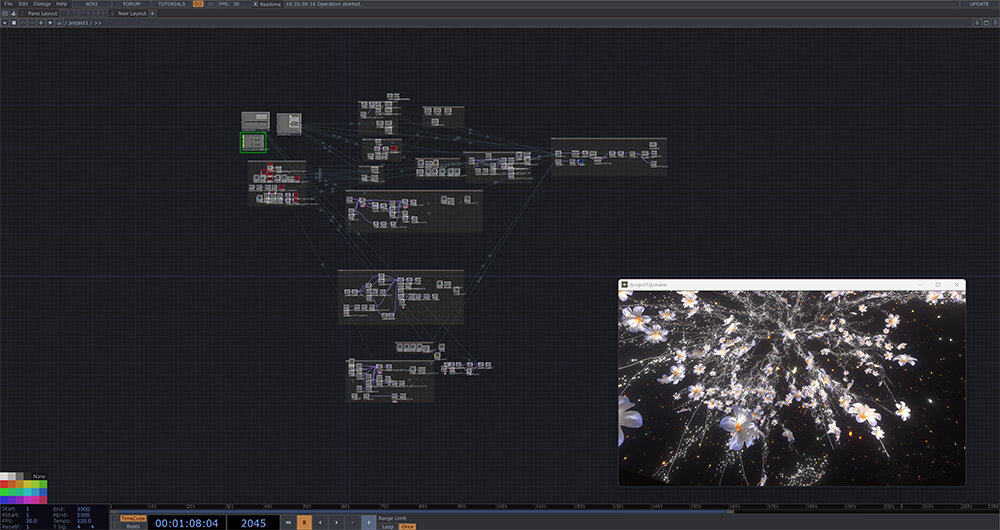This screenshot has height=530, width=1000.
Task: Toggle the Realtime checkbox
Action: [255, 4]
